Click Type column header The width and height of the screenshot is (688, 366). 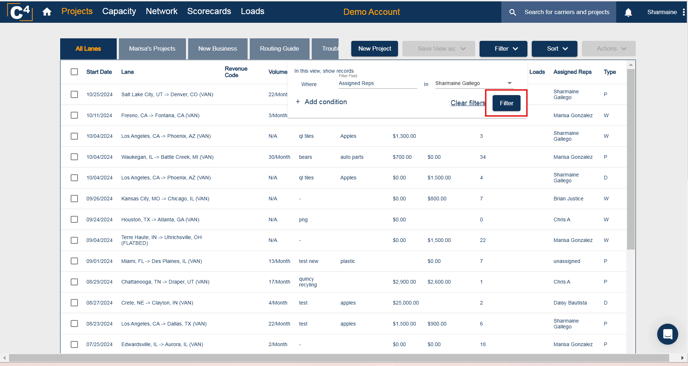click(609, 72)
